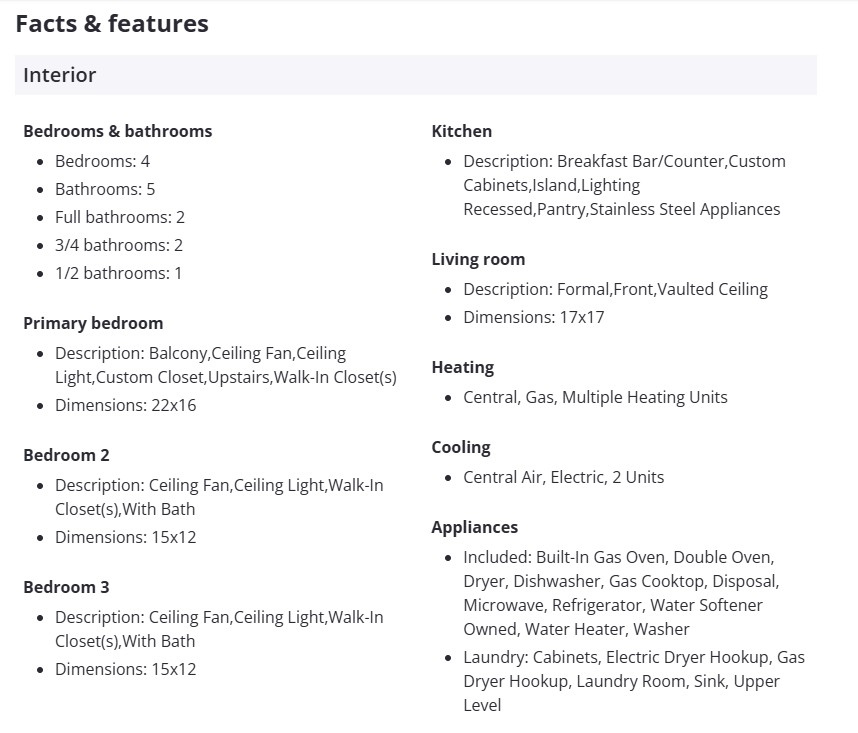
Task: Select the 3/4 bathrooms: 2 entry
Action: [x=119, y=245]
